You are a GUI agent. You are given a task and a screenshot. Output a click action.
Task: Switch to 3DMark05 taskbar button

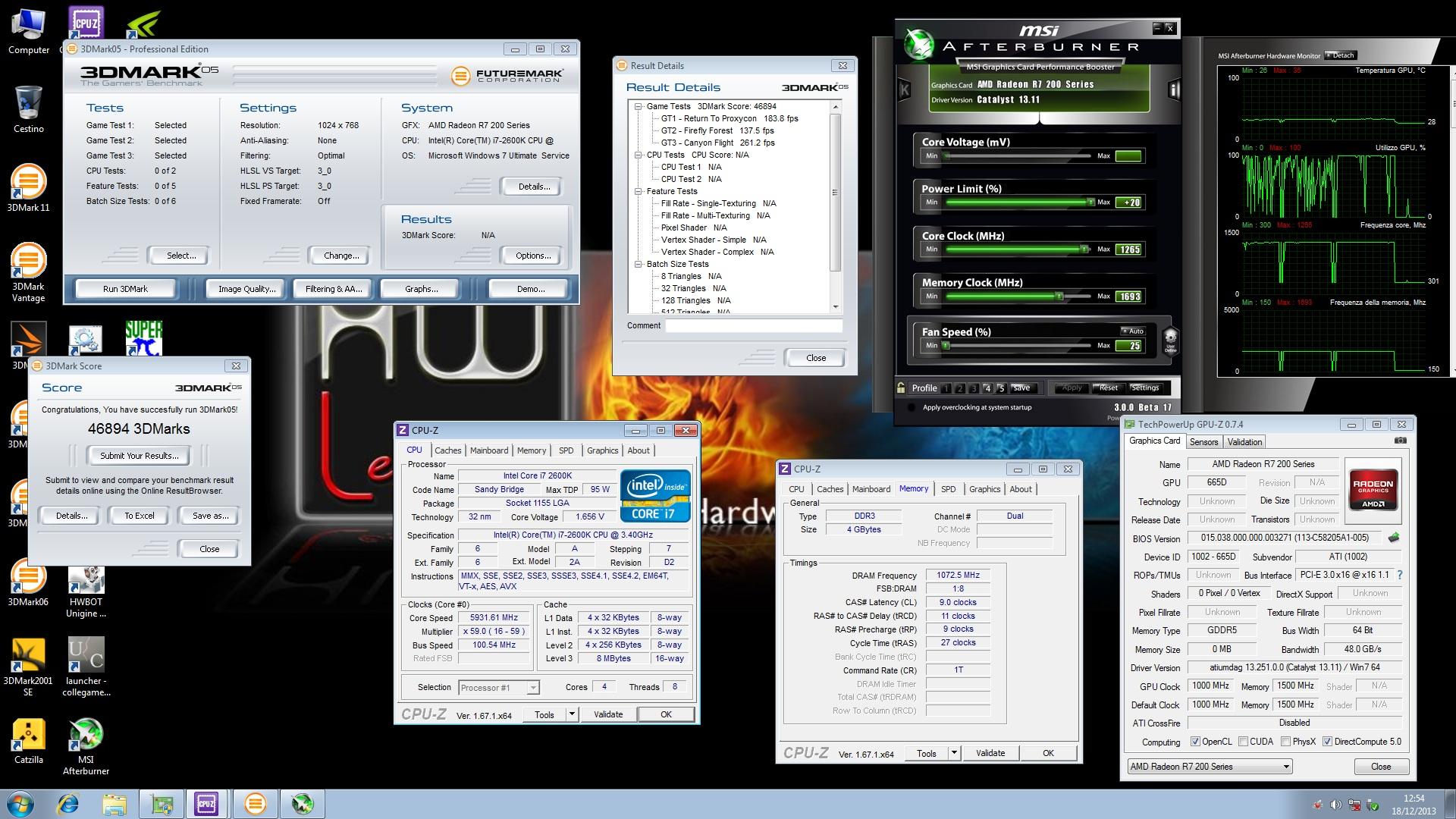(x=256, y=803)
